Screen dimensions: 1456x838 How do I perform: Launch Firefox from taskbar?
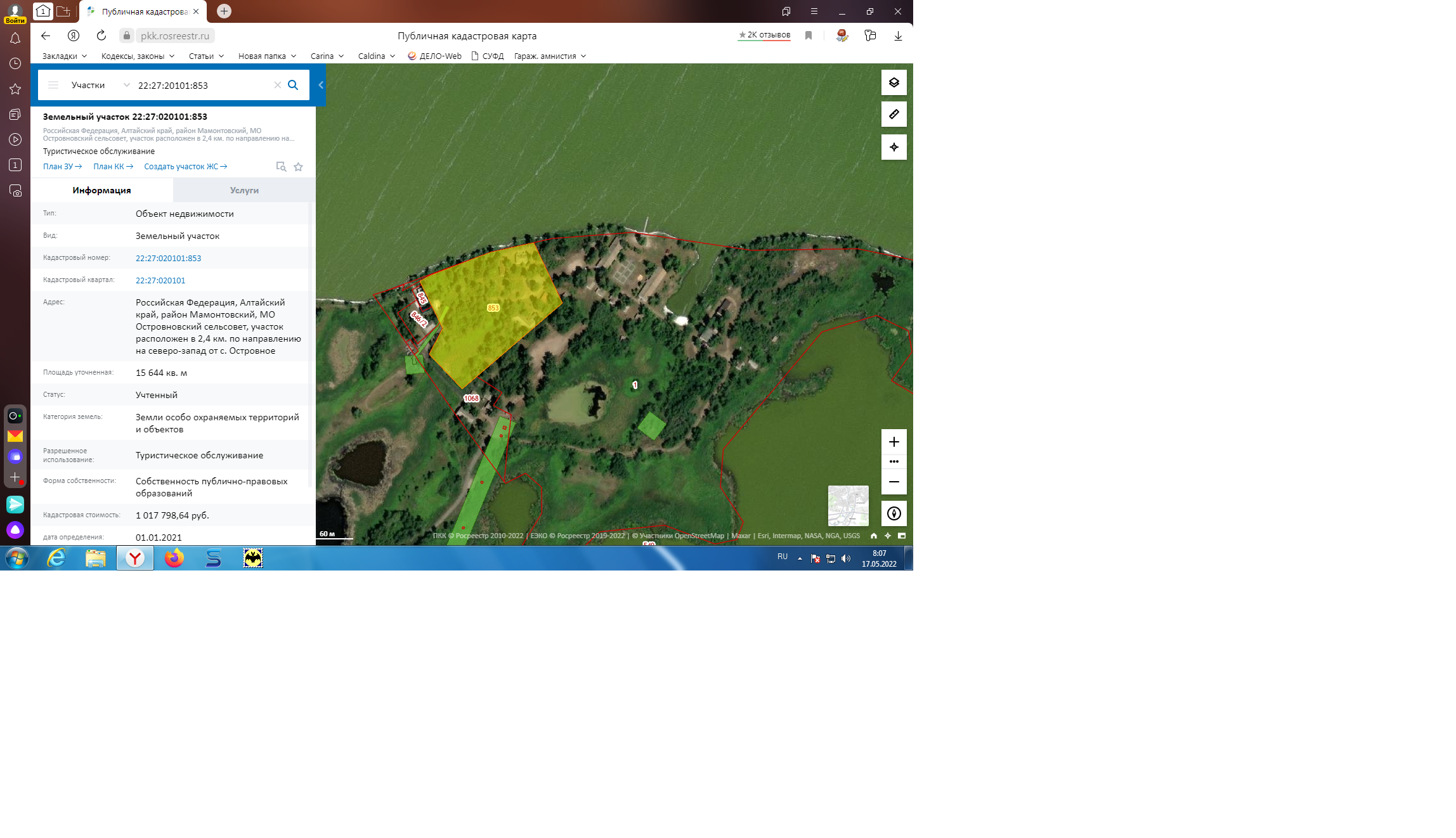pos(174,558)
